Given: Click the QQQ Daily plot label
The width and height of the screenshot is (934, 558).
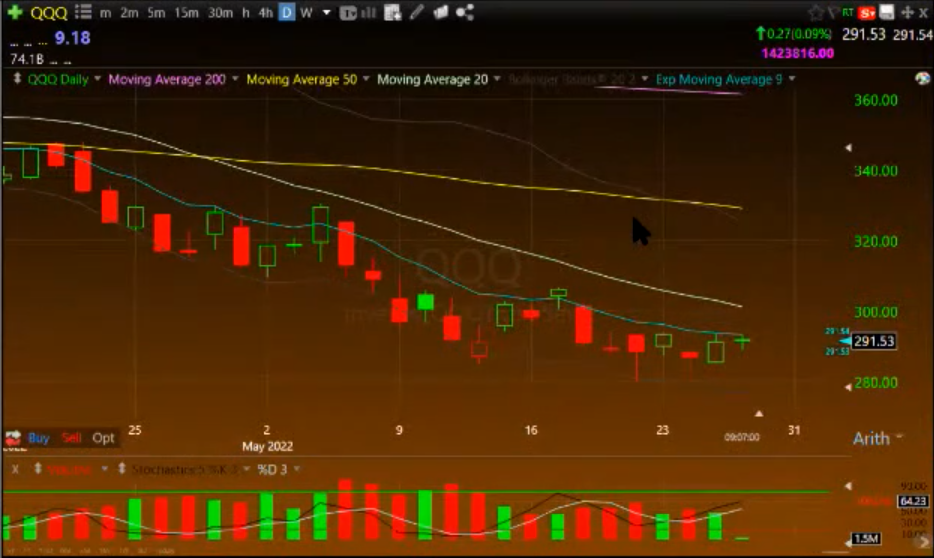Looking at the screenshot, I should [58, 79].
